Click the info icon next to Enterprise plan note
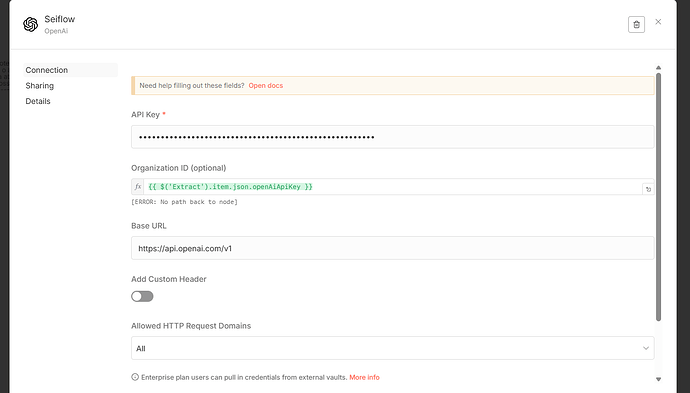 coord(135,377)
